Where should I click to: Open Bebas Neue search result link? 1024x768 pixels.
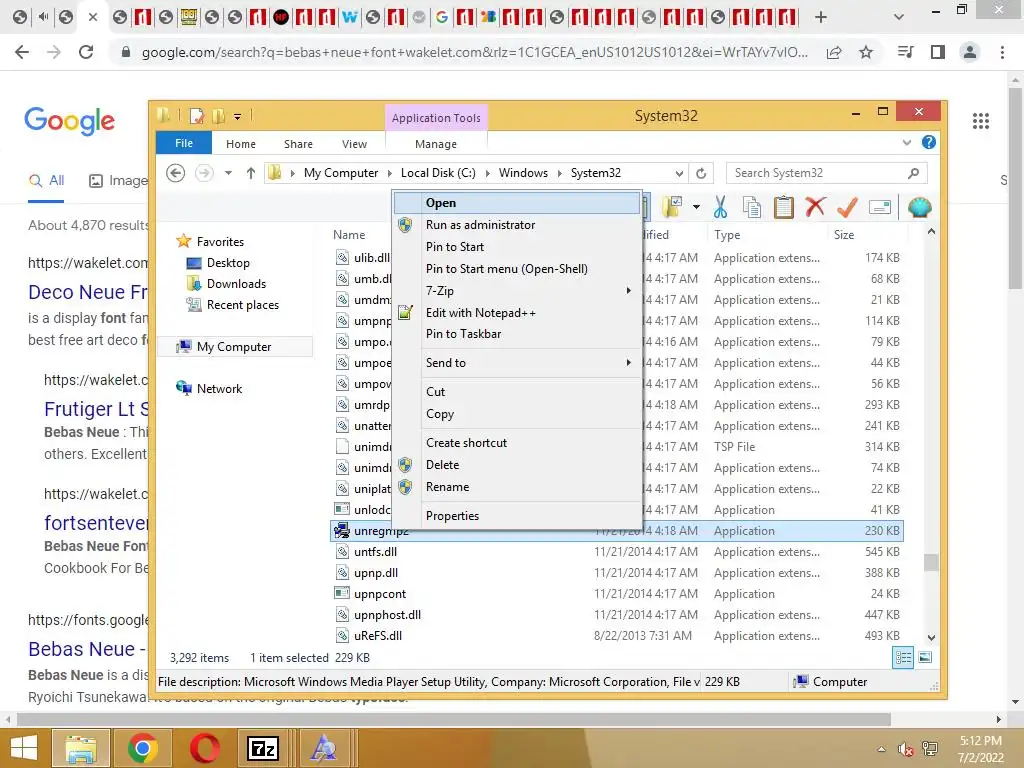(88, 649)
